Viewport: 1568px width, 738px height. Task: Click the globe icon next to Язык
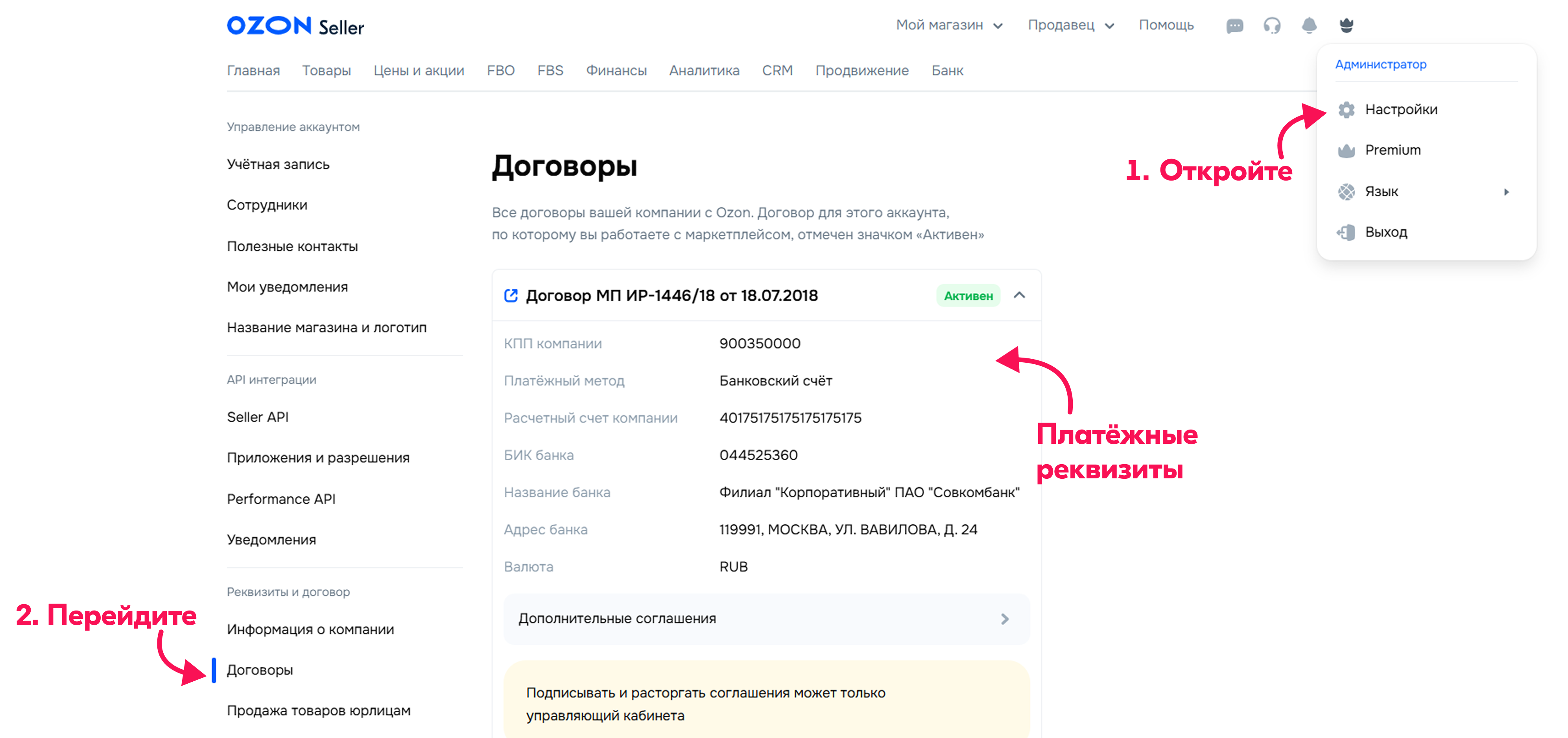click(x=1346, y=192)
